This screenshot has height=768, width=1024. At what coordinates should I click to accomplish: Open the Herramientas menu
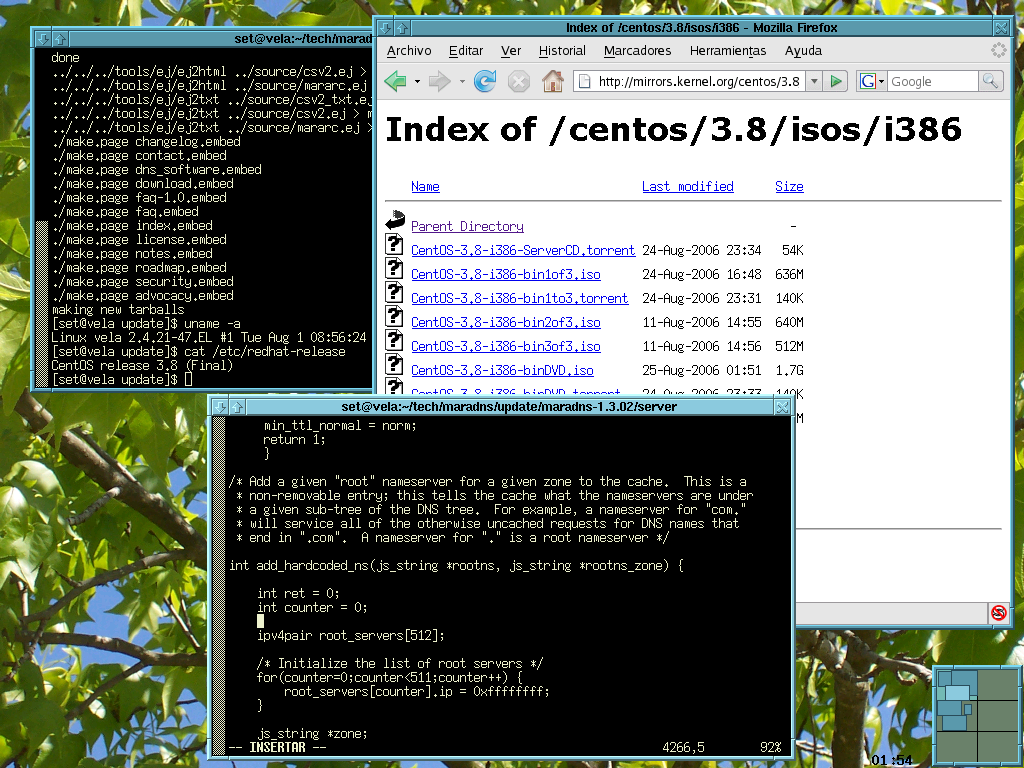(x=728, y=50)
